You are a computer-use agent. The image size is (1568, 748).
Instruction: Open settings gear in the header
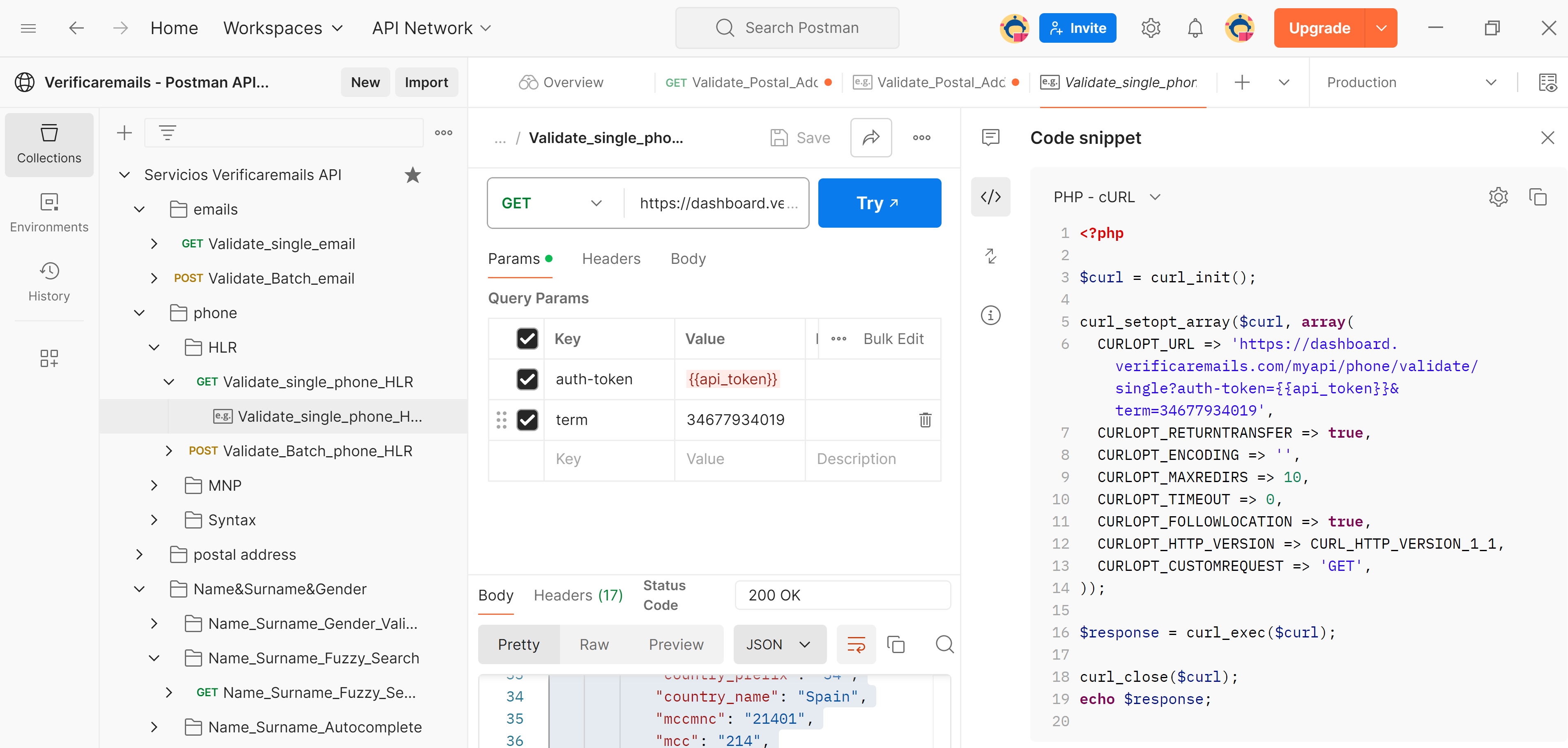[x=1151, y=28]
